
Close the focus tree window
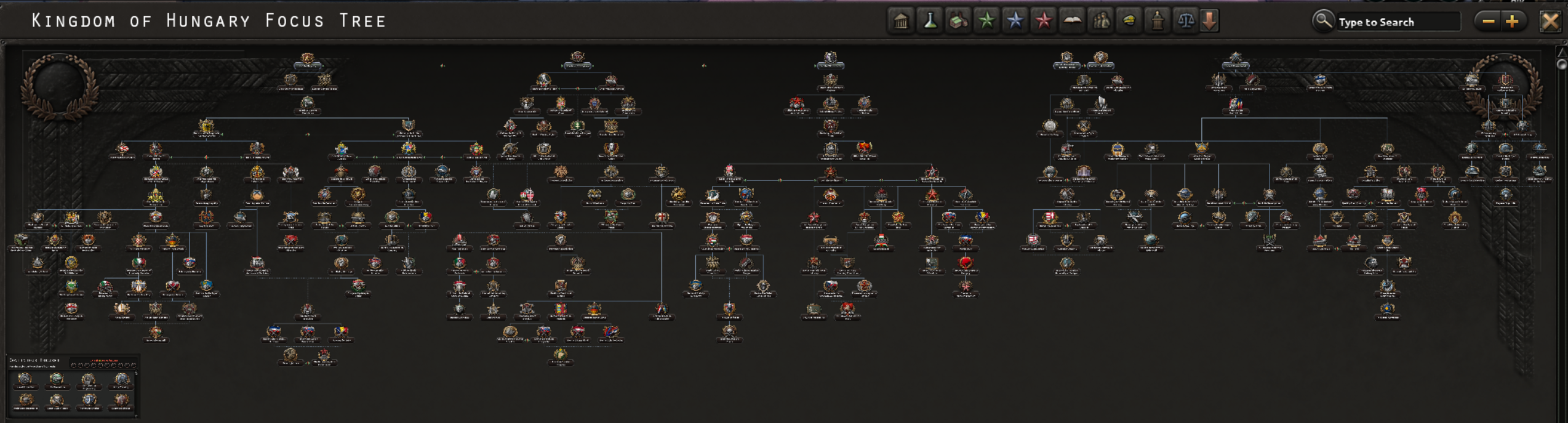point(1550,22)
